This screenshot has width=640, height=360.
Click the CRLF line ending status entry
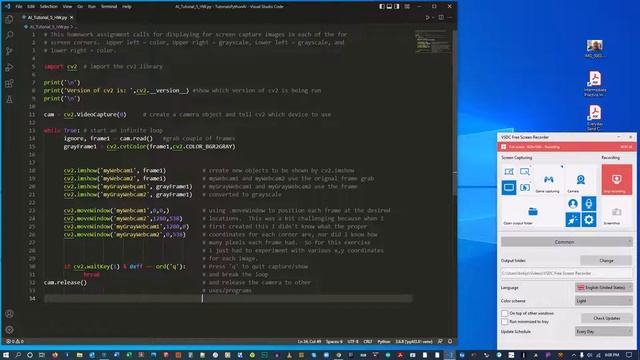pos(368,341)
